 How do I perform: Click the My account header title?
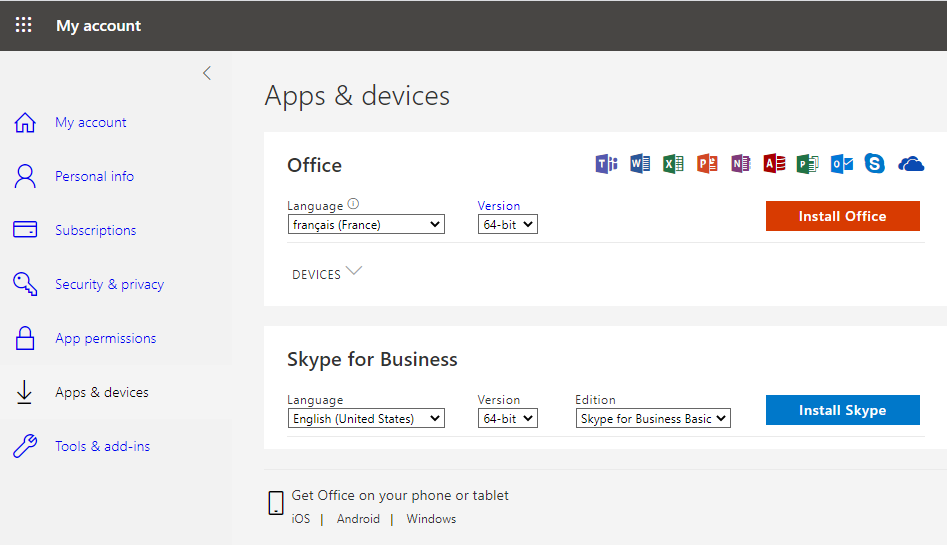click(x=98, y=25)
